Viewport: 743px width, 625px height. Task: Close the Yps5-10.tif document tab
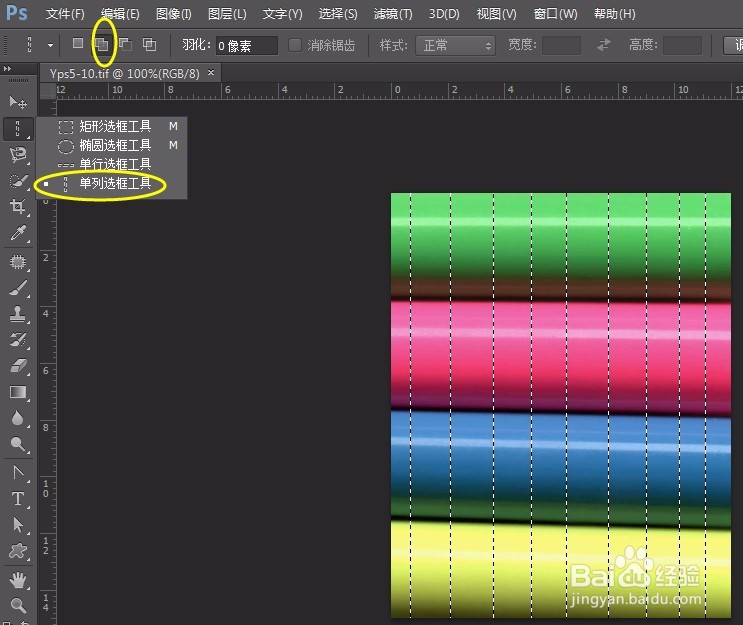pyautogui.click(x=211, y=72)
